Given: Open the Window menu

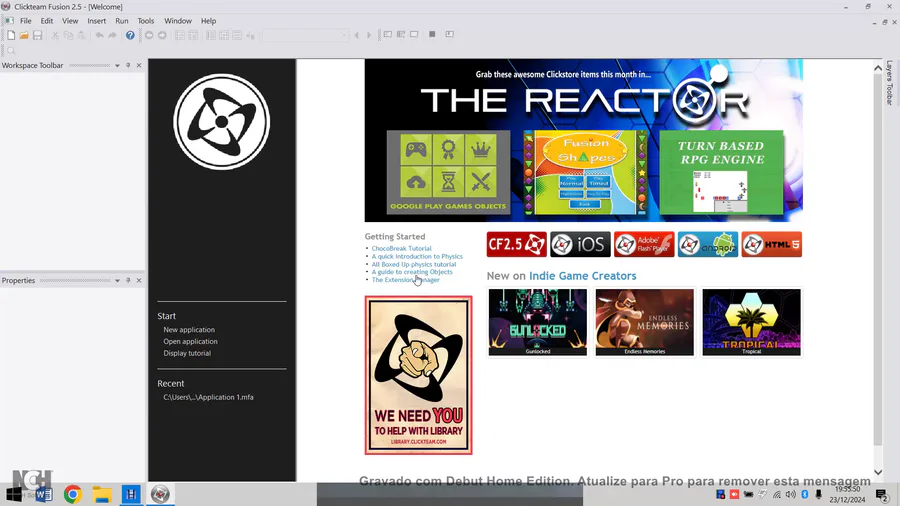Looking at the screenshot, I should [178, 21].
